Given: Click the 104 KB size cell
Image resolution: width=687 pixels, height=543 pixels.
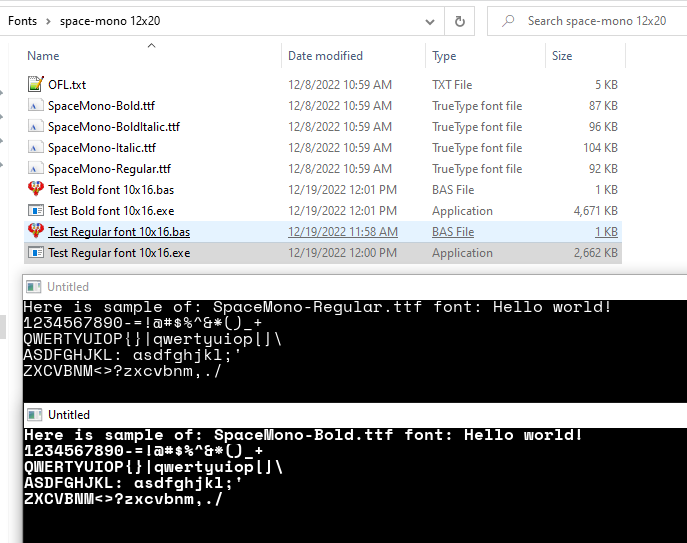Looking at the screenshot, I should (x=600, y=148).
